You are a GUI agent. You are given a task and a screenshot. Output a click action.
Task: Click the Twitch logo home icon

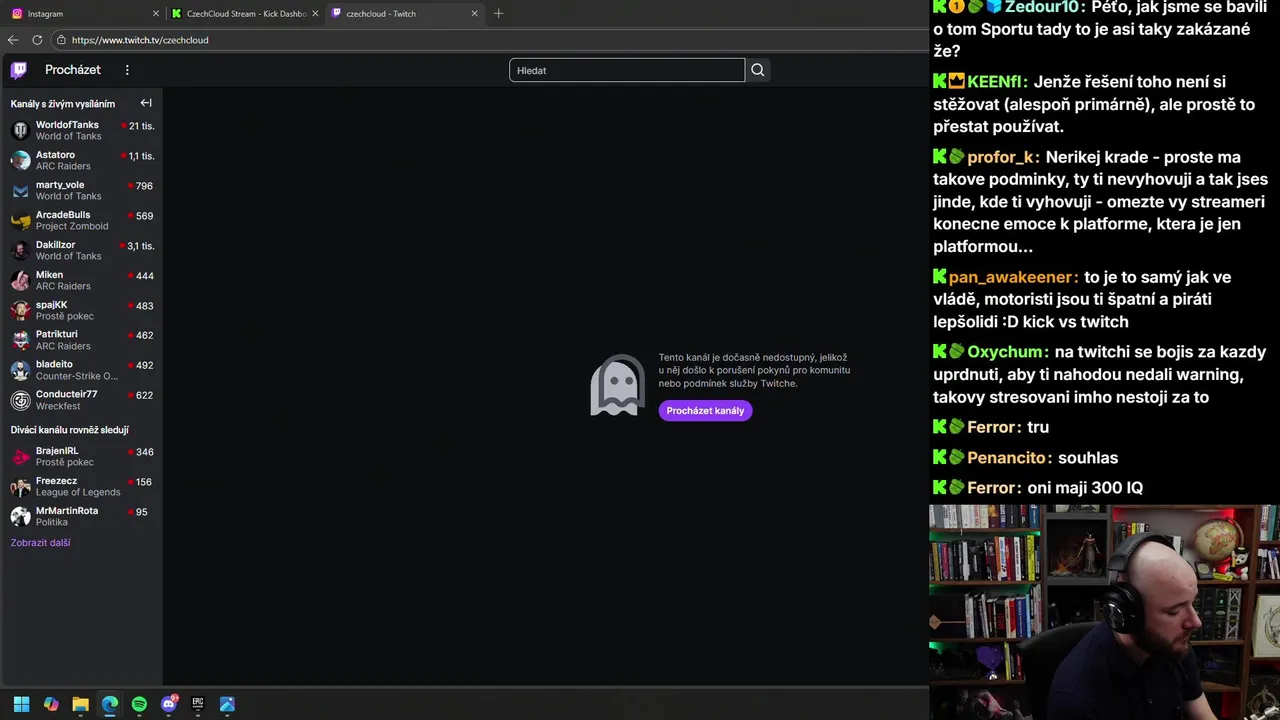point(19,70)
